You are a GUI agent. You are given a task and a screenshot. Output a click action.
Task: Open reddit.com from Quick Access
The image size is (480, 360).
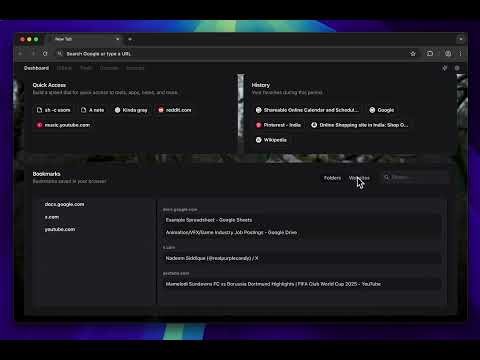tap(175, 110)
